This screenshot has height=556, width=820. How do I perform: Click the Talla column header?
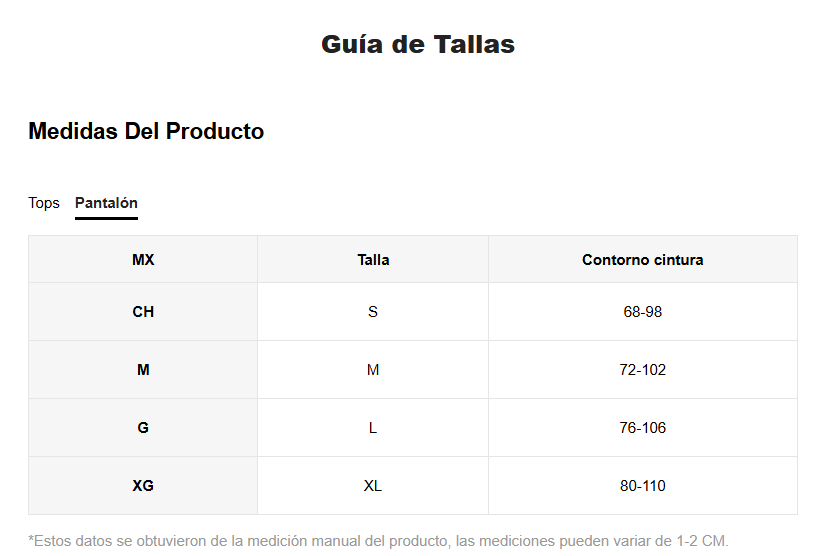click(373, 259)
